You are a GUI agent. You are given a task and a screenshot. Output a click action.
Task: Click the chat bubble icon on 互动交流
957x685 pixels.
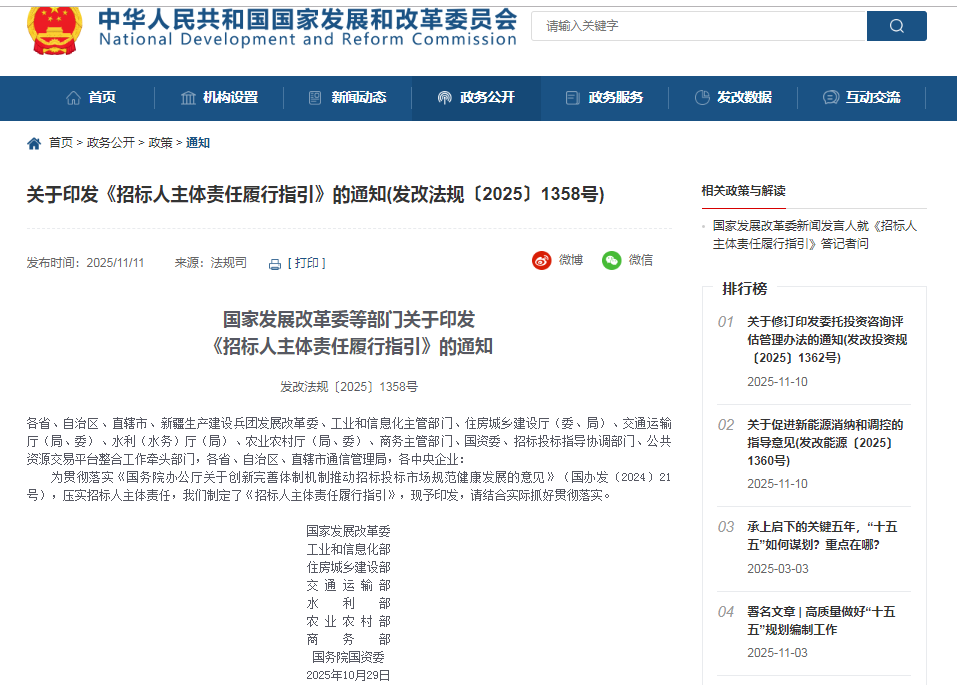(829, 98)
